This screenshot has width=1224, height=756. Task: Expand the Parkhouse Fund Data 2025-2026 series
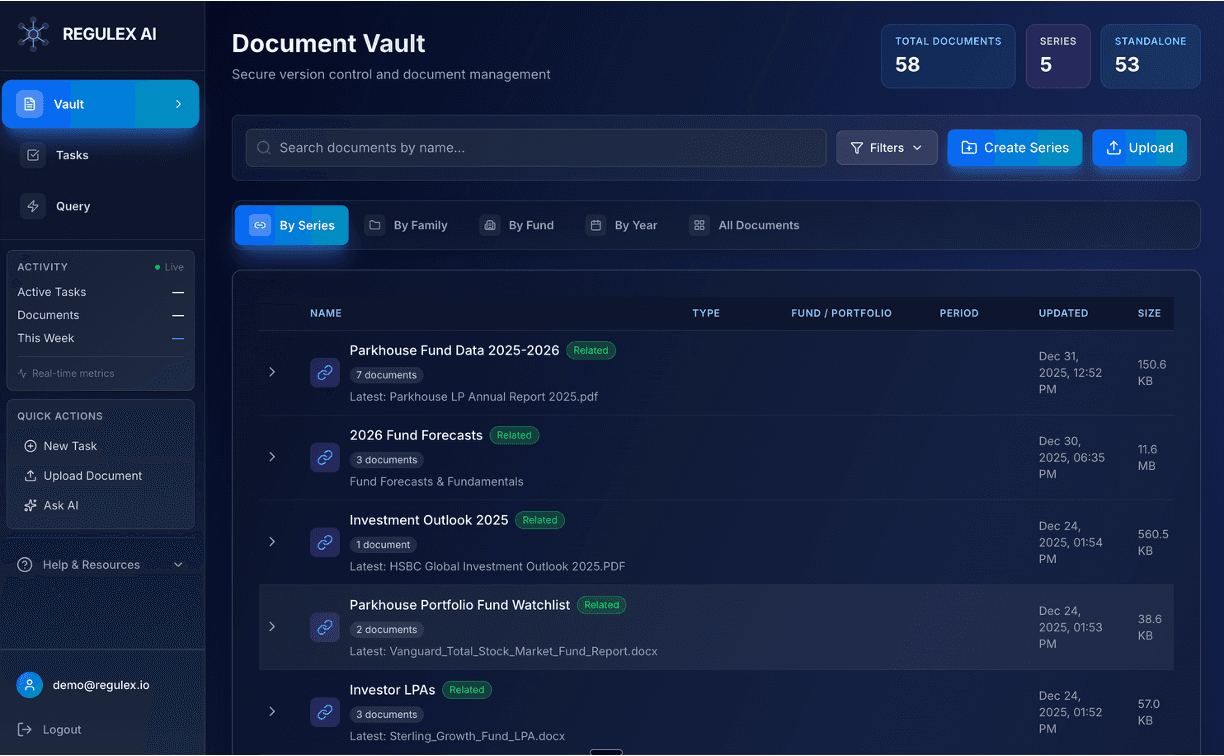pyautogui.click(x=271, y=371)
